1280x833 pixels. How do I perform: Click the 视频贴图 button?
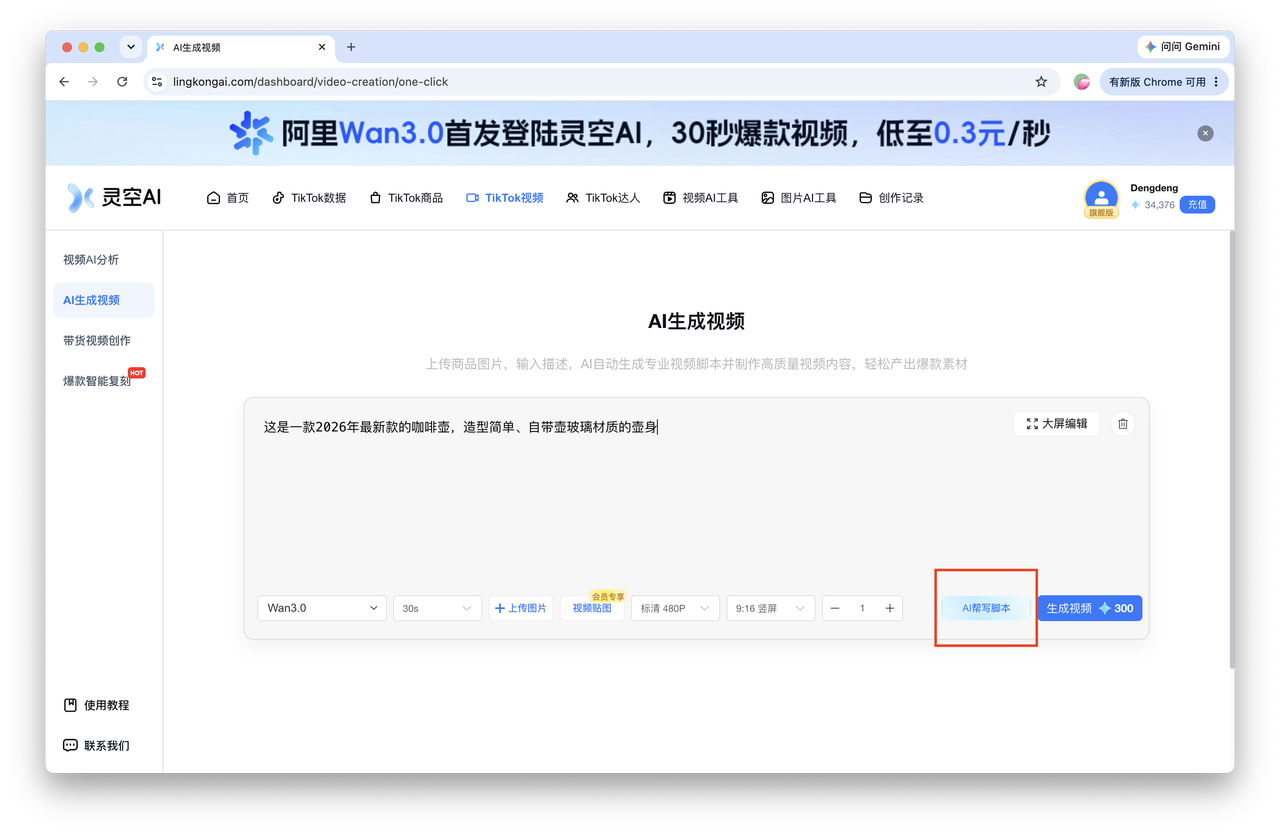point(592,608)
